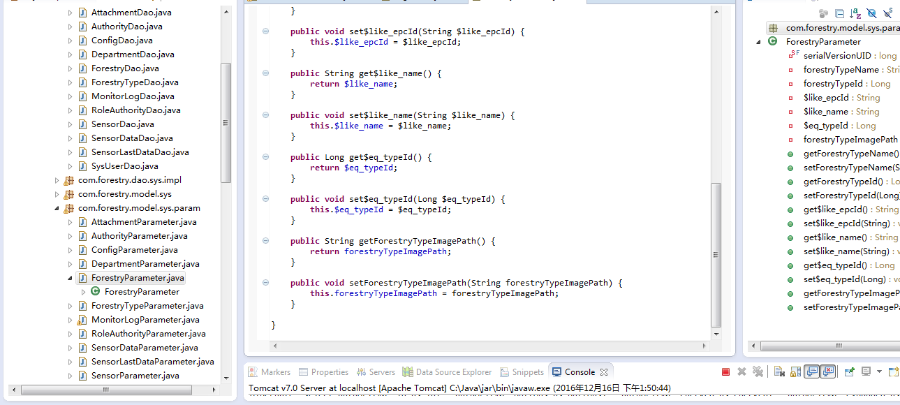Jump to get$like_name() in Outline
The image size is (900, 405).
[850, 237]
